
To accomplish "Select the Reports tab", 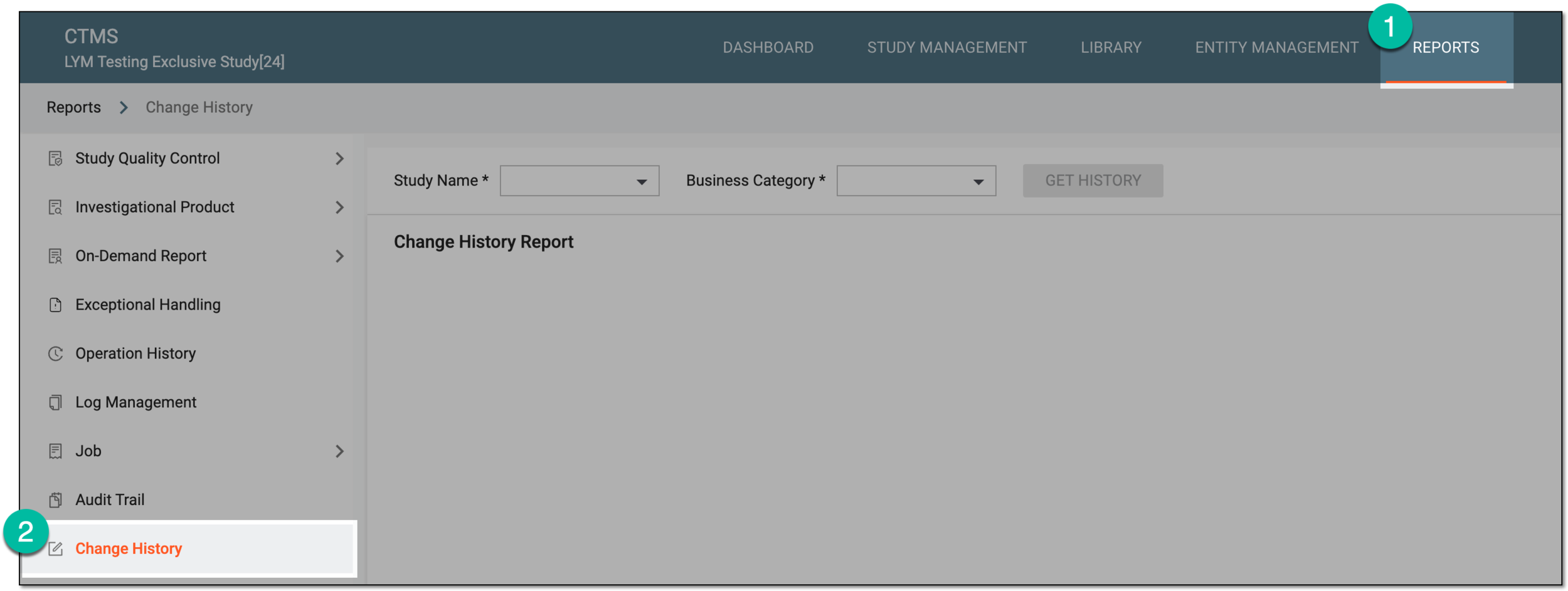I will coord(1446,48).
